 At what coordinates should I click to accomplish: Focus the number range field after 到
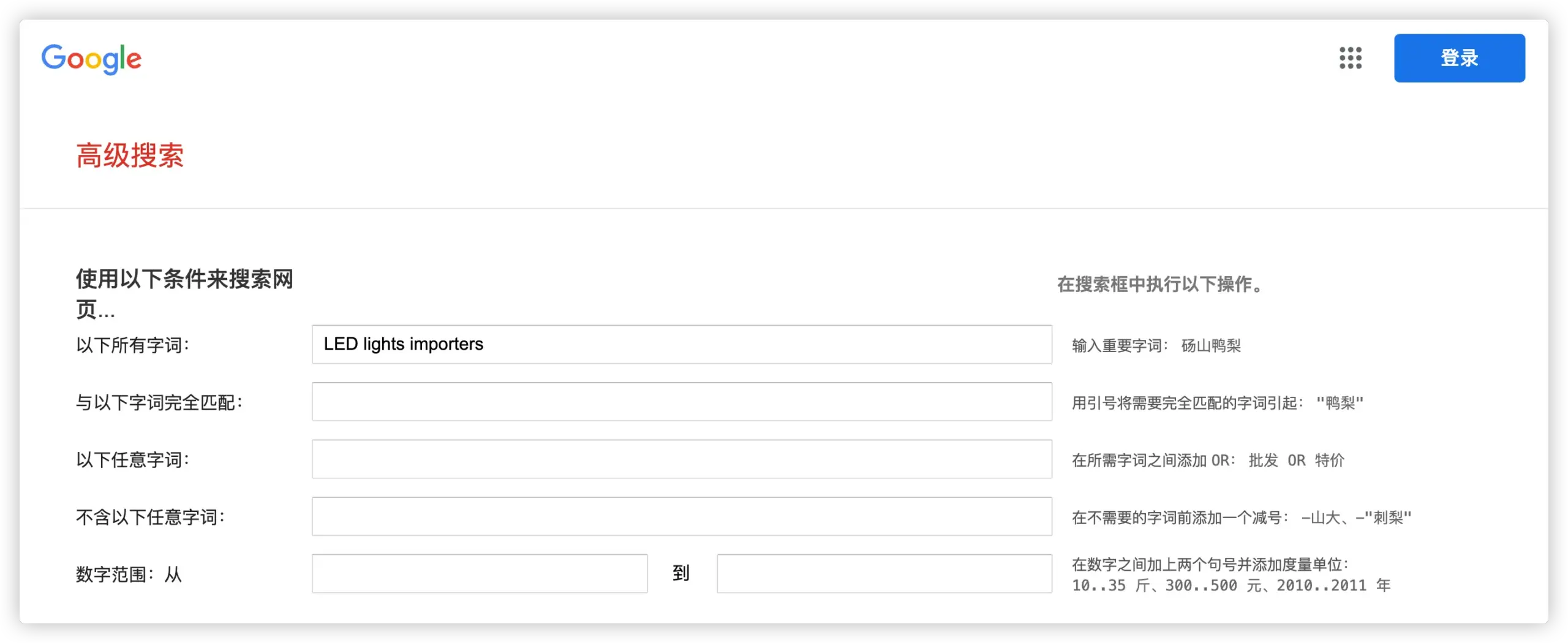884,574
